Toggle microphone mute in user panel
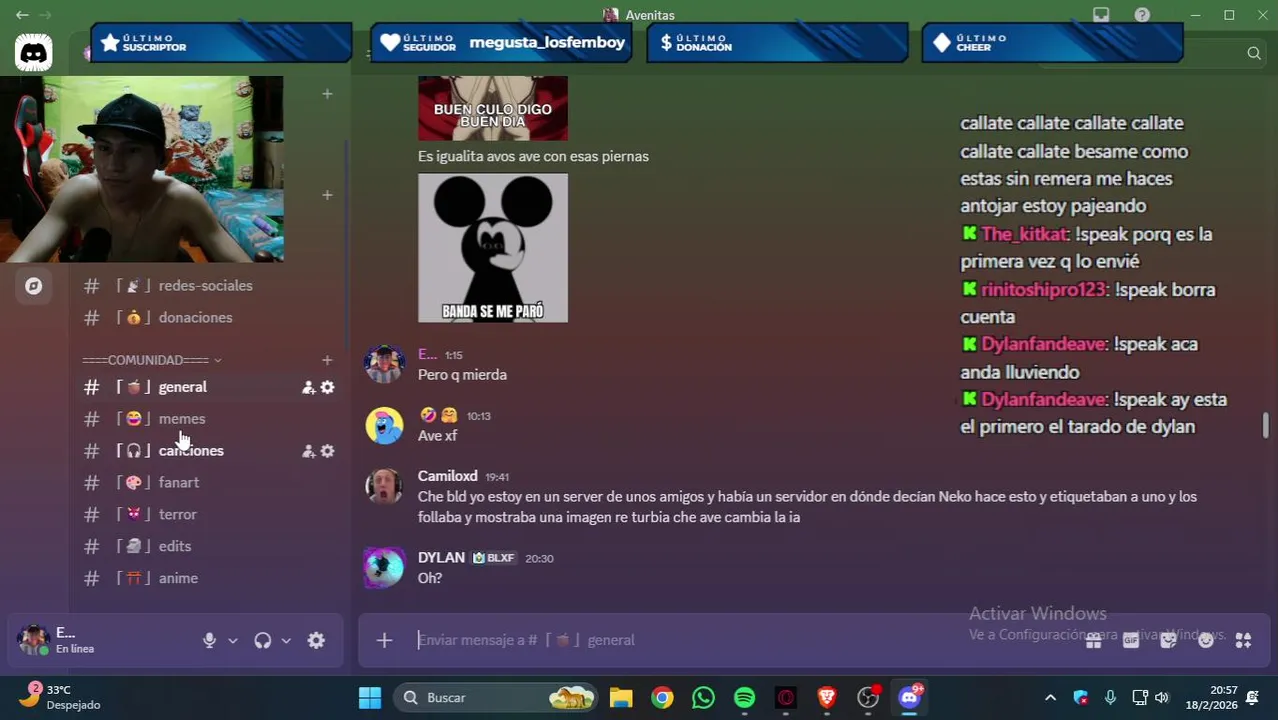The width and height of the screenshot is (1278, 720). pyautogui.click(x=209, y=640)
